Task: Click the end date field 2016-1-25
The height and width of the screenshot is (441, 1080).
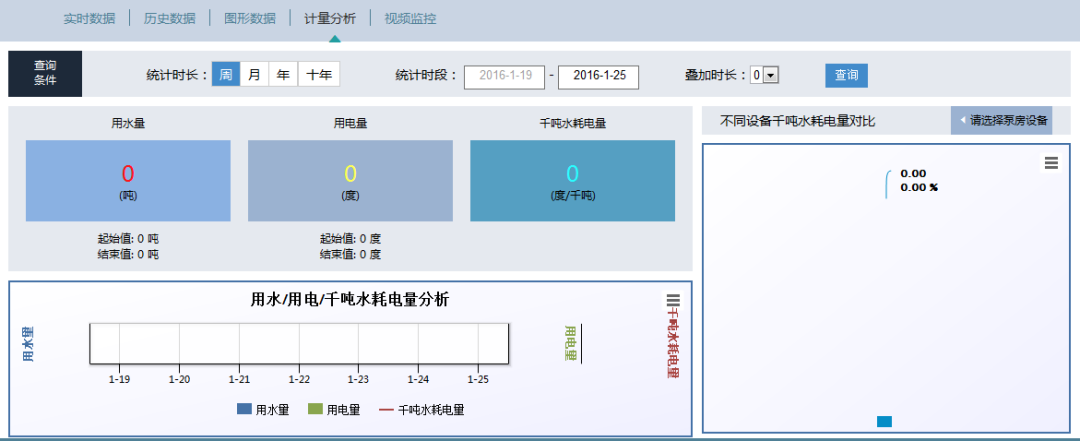Action: (x=599, y=76)
